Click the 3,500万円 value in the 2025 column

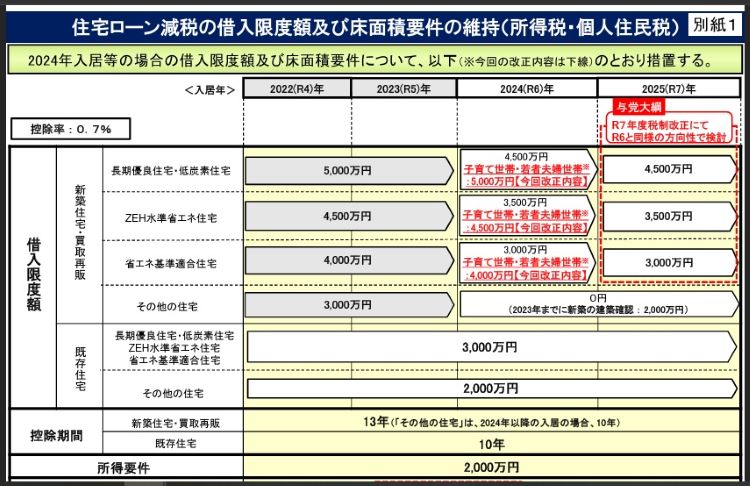pyautogui.click(x=668, y=216)
